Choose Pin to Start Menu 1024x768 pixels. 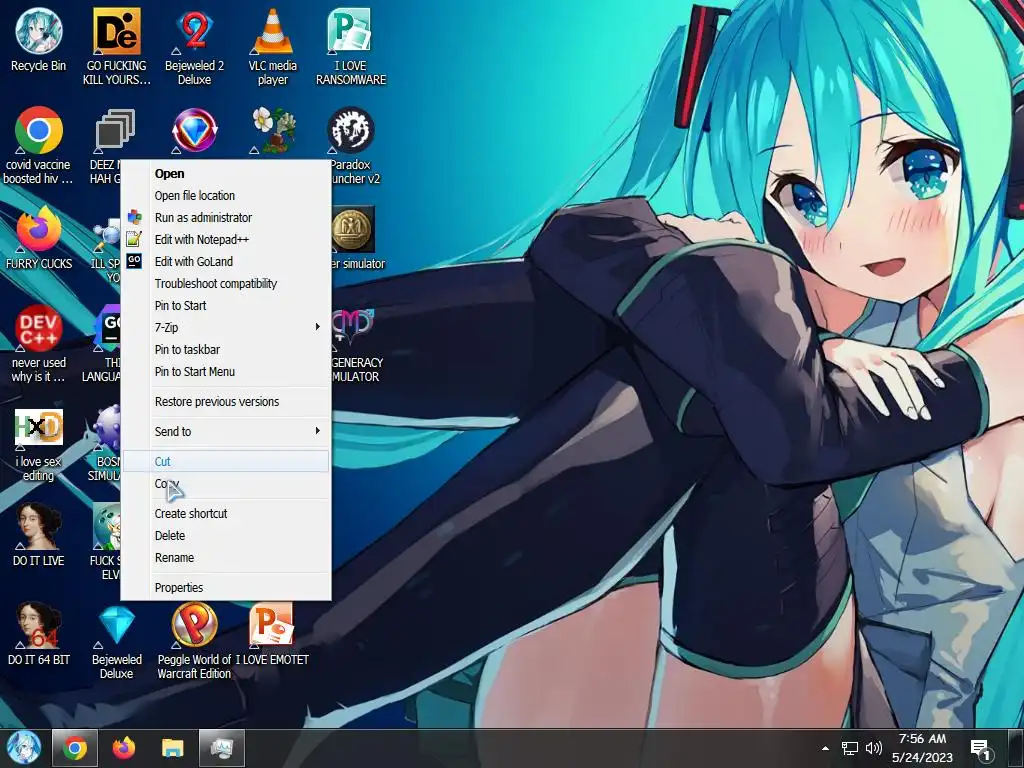(227, 372)
